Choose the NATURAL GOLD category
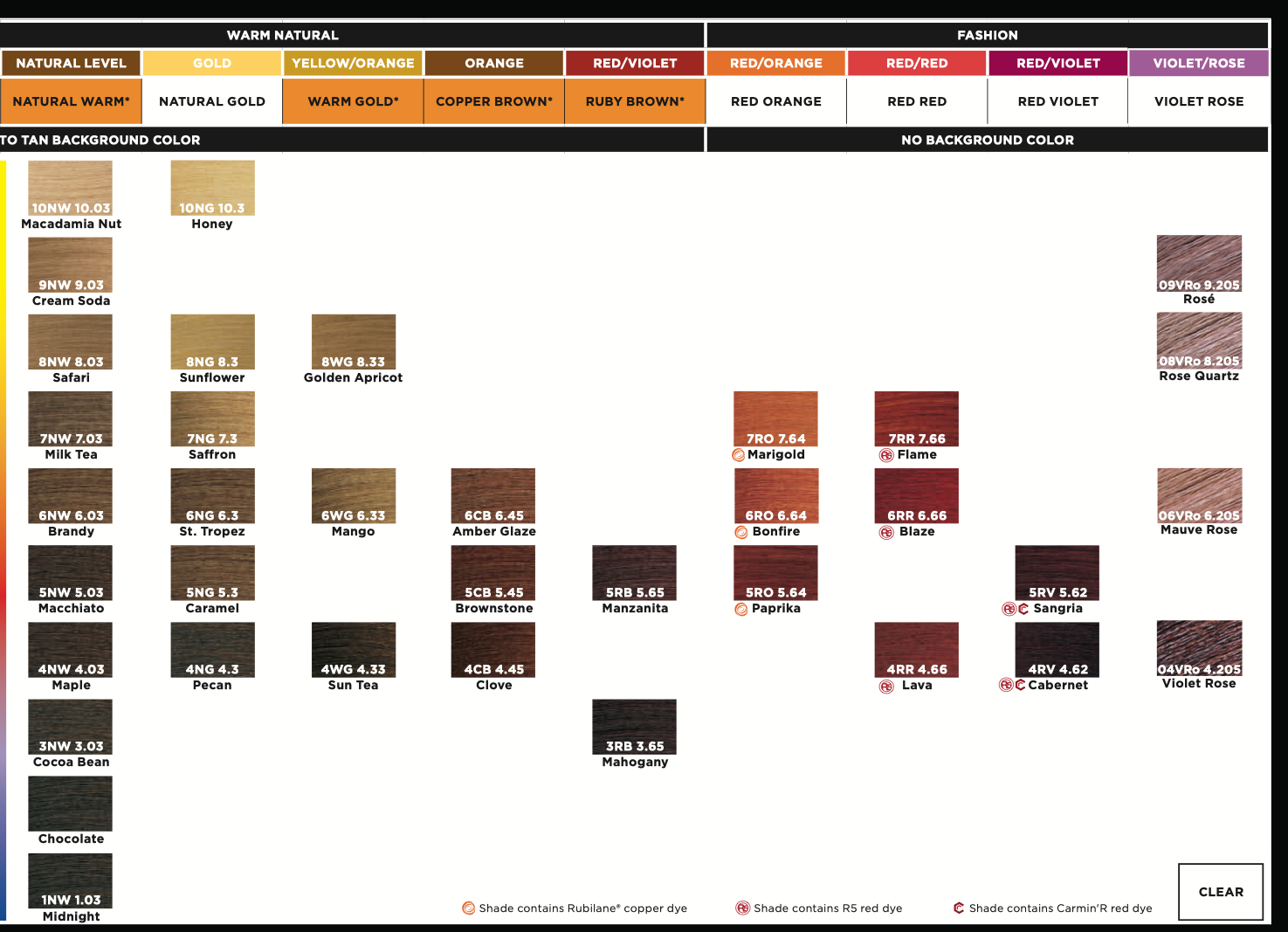Screen dimensions: 1288x932 tap(212, 101)
